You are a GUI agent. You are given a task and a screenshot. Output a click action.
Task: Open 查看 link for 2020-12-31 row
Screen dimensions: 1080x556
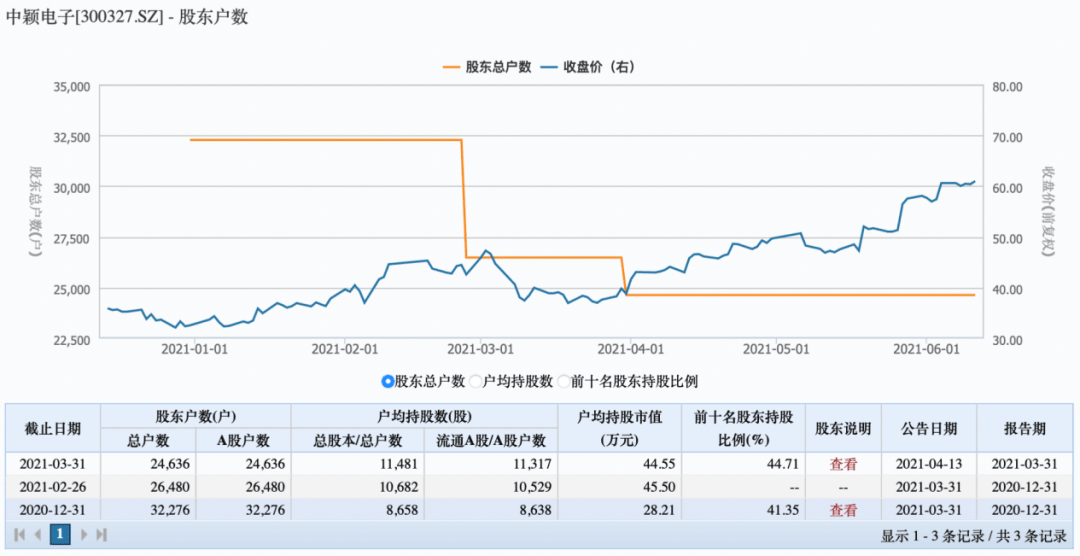point(843,510)
